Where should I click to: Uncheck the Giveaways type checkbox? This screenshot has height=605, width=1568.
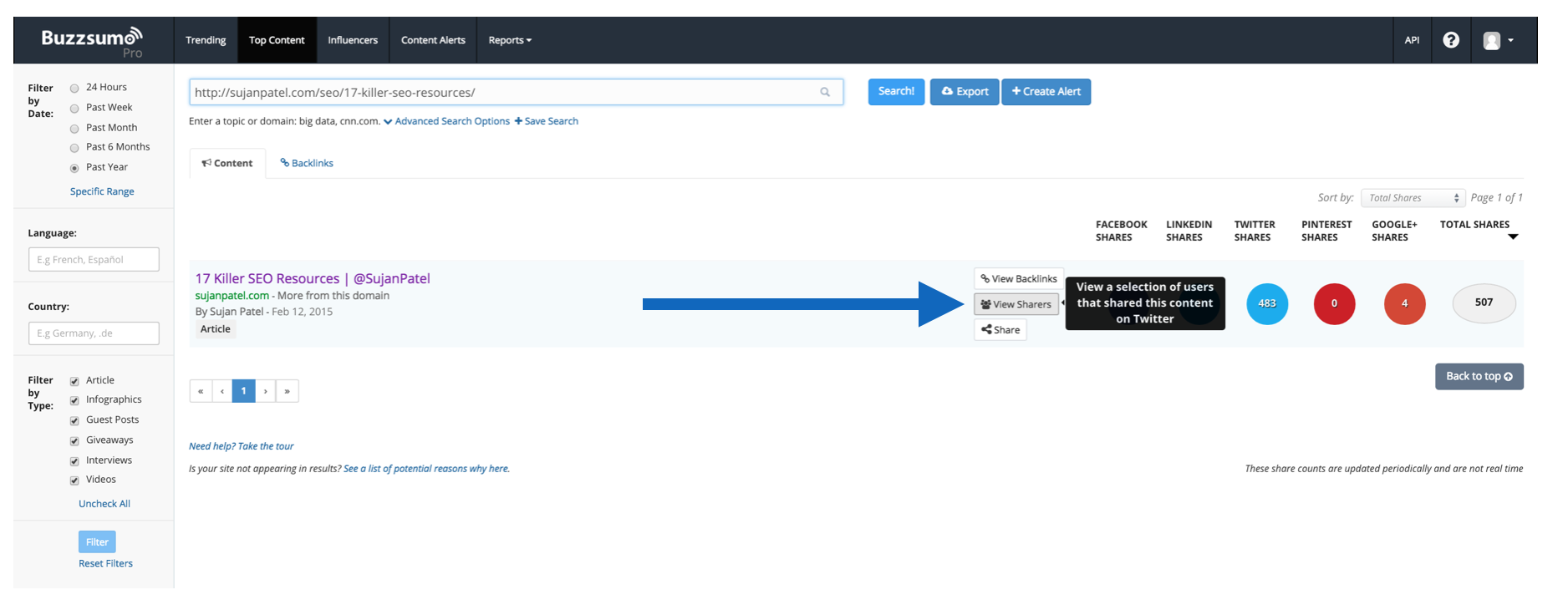click(x=74, y=440)
